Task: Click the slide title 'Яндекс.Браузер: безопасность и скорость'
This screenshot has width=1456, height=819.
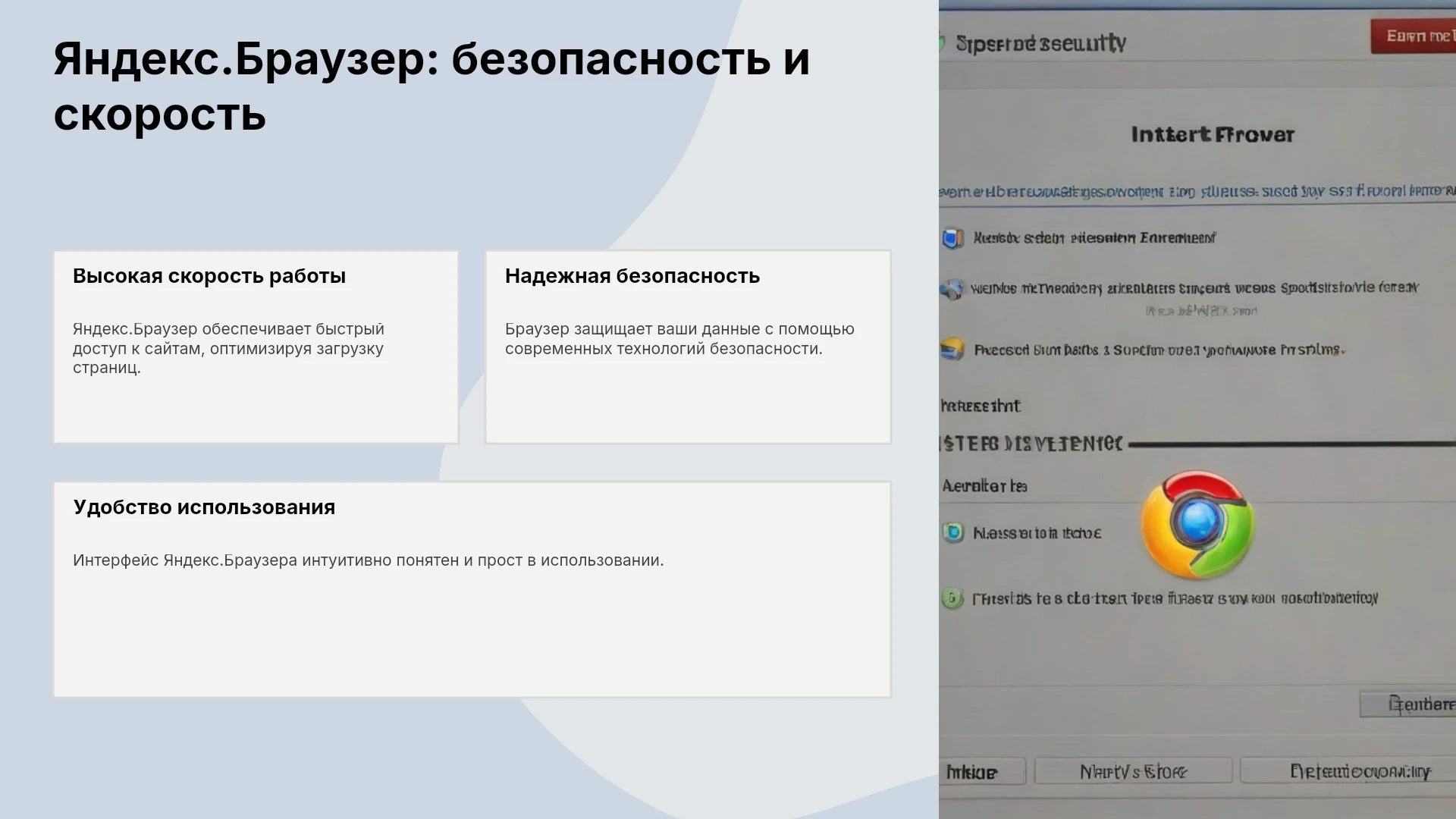Action: tap(431, 86)
